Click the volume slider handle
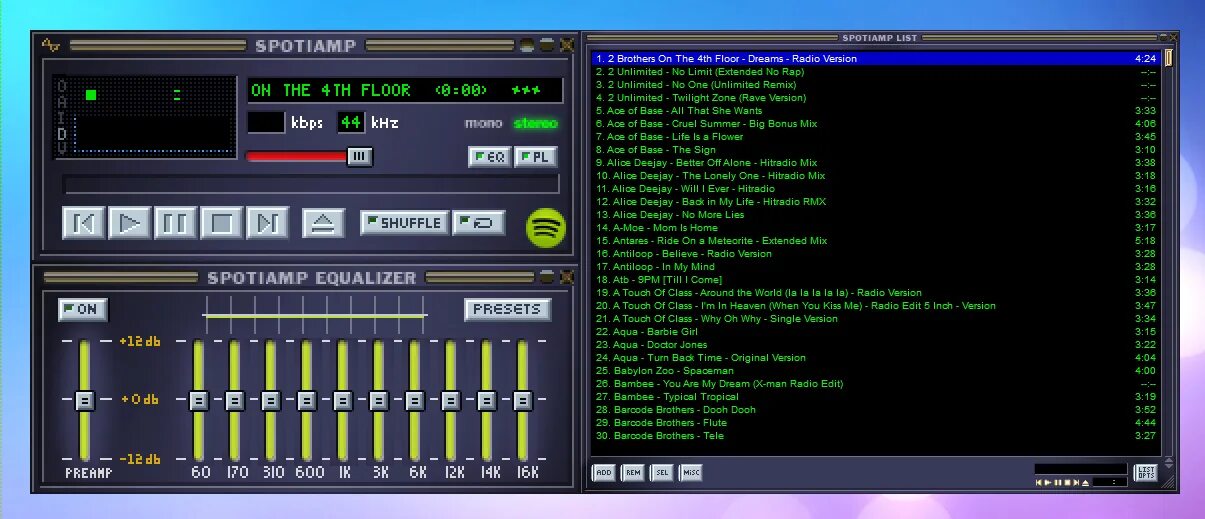 (x=360, y=156)
